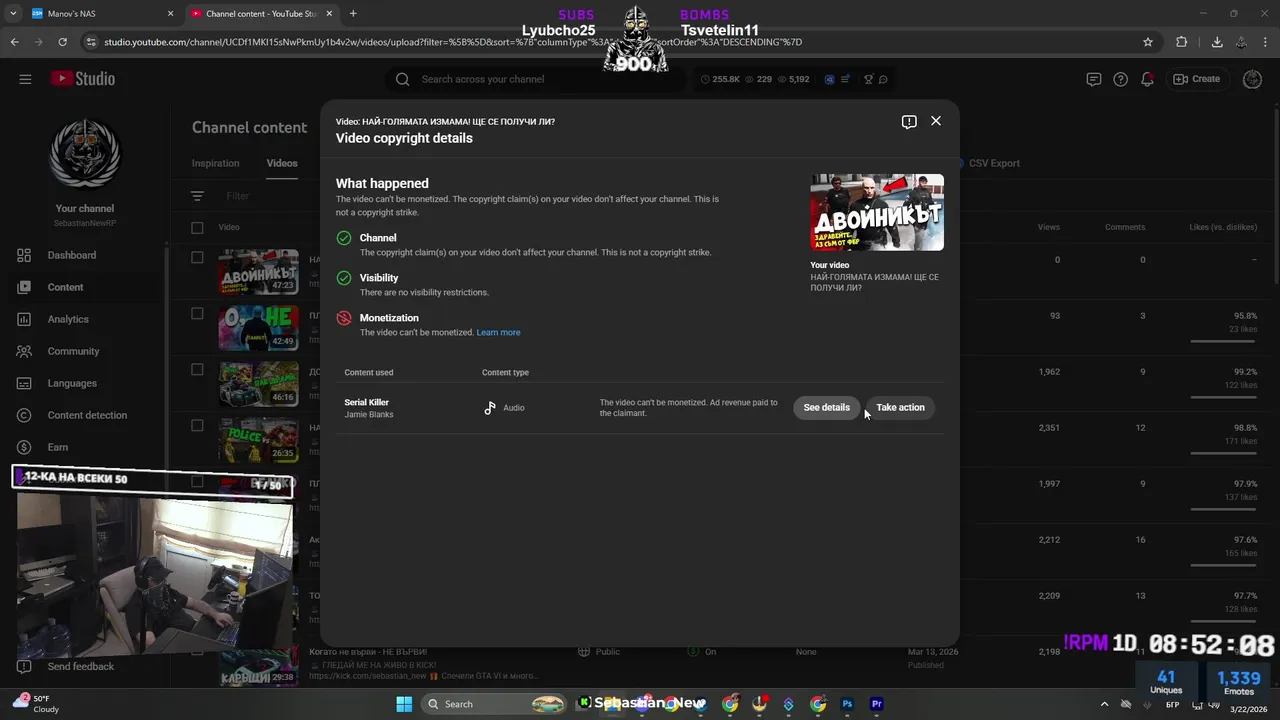Viewport: 1280px width, 720px height.
Task: Open the Help question-mark icon
Action: 1121,79
